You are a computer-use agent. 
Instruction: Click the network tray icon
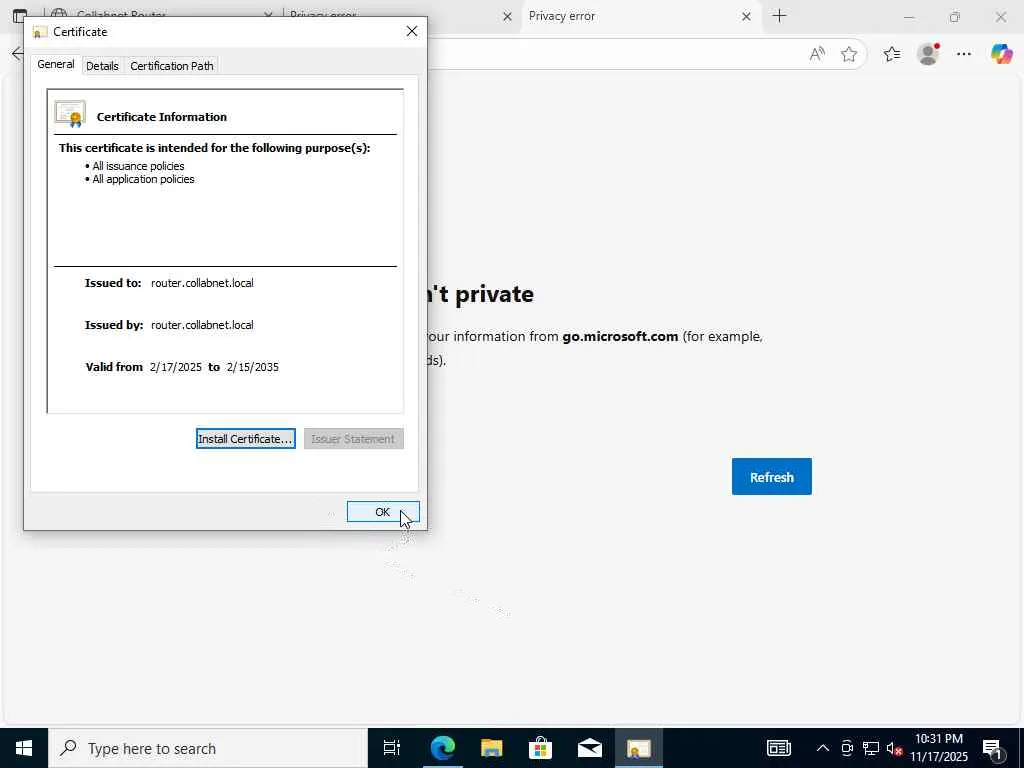(871, 748)
